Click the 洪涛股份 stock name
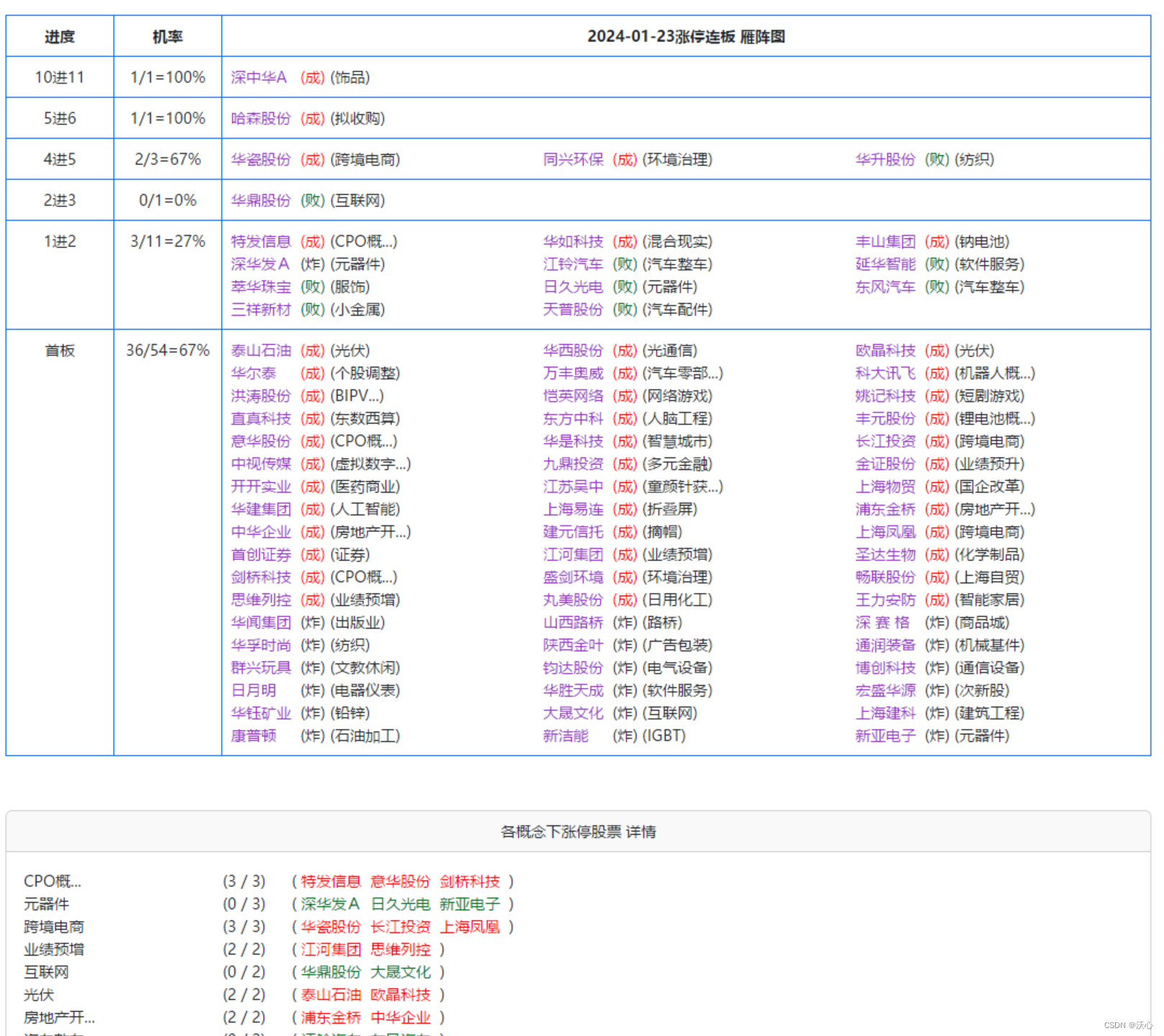Viewport: 1164px width, 1036px height. (261, 396)
